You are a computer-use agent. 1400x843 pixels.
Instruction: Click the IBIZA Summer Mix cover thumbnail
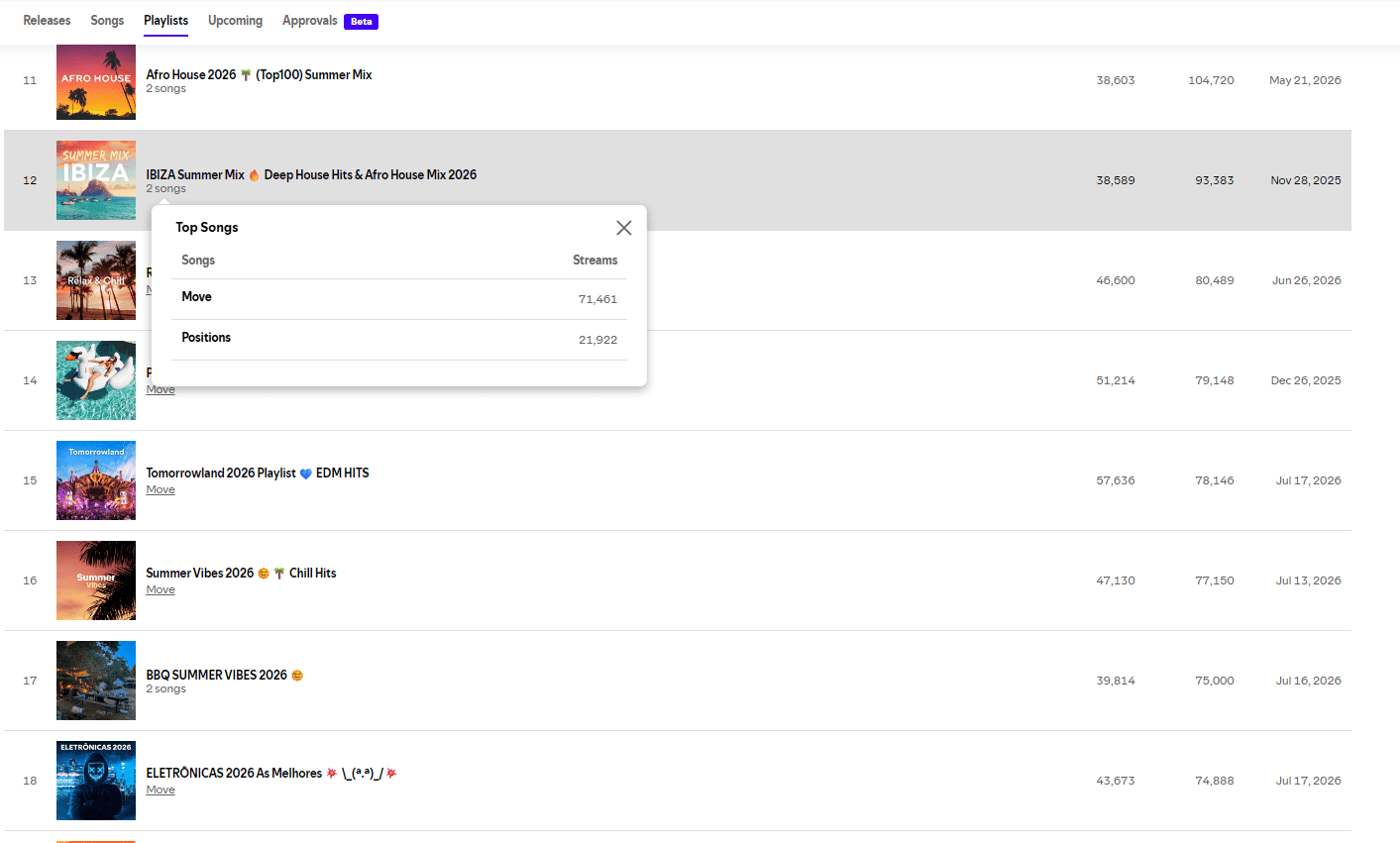pyautogui.click(x=96, y=180)
